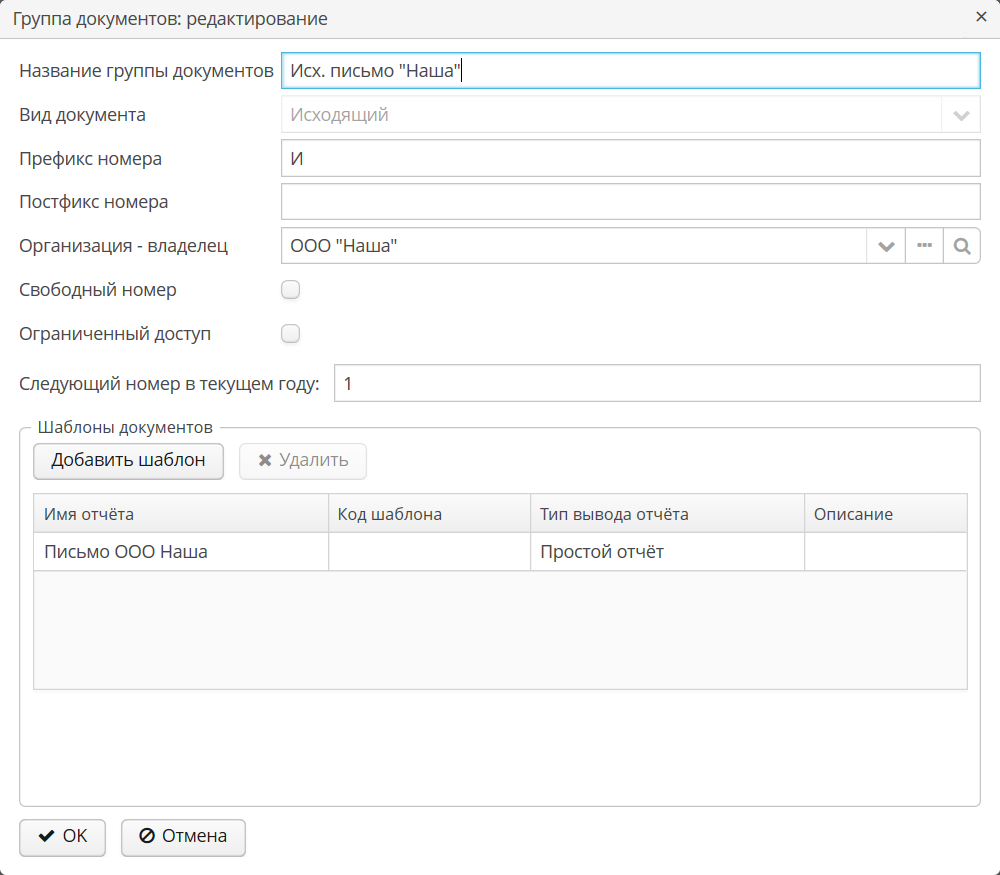Click the 'Код шаблона' column header

[428, 514]
